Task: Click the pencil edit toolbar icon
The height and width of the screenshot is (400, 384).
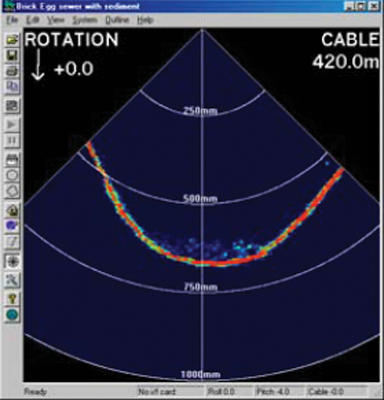Action: (x=13, y=241)
